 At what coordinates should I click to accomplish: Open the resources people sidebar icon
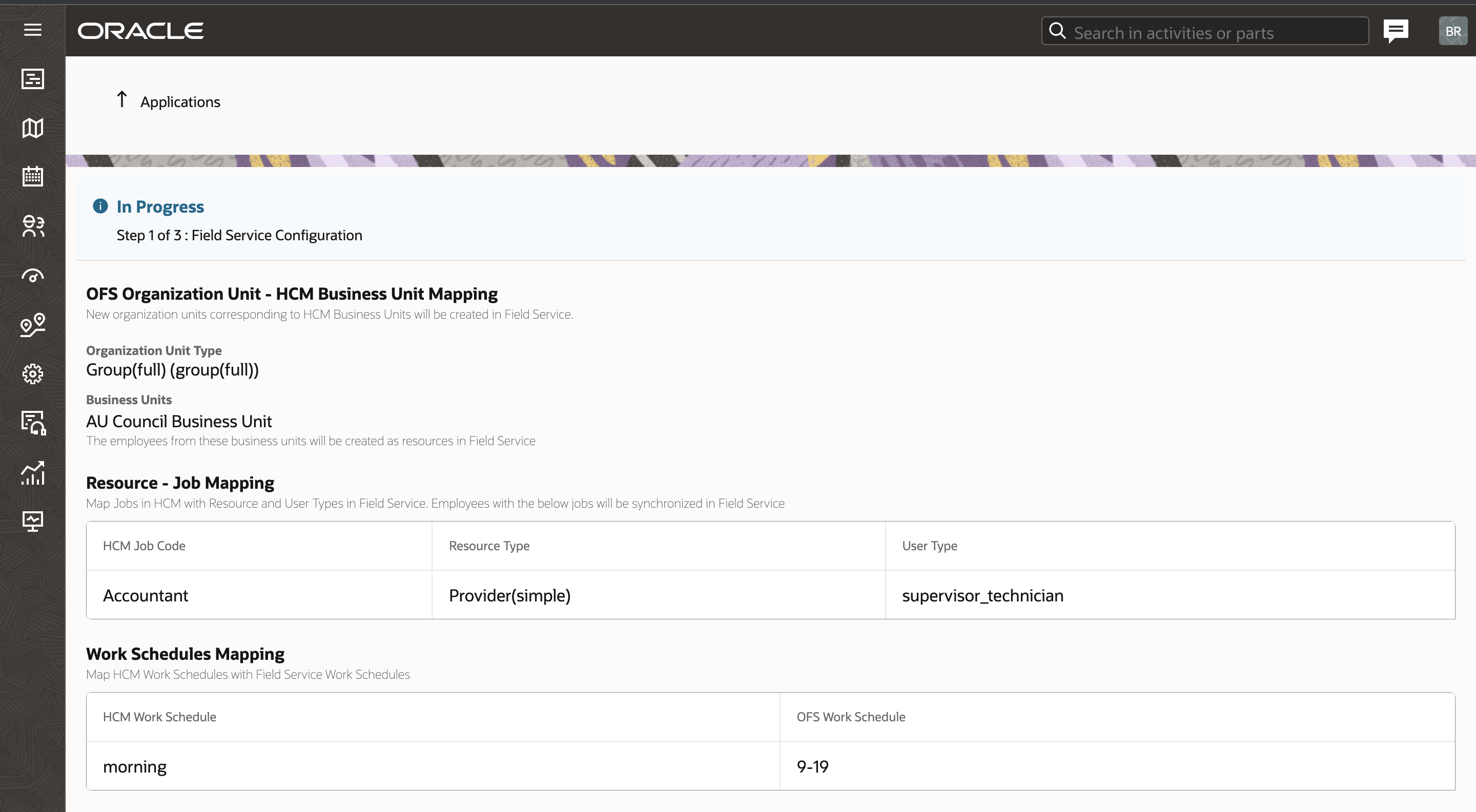33,226
